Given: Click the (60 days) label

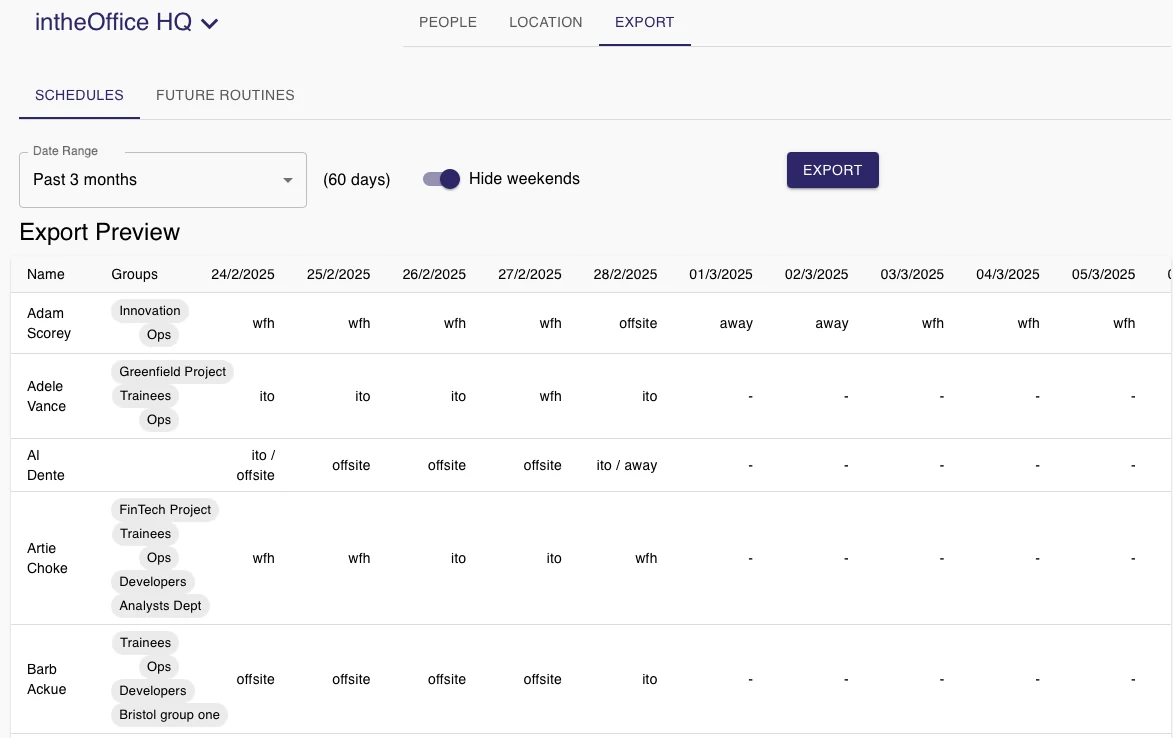Looking at the screenshot, I should click(357, 179).
